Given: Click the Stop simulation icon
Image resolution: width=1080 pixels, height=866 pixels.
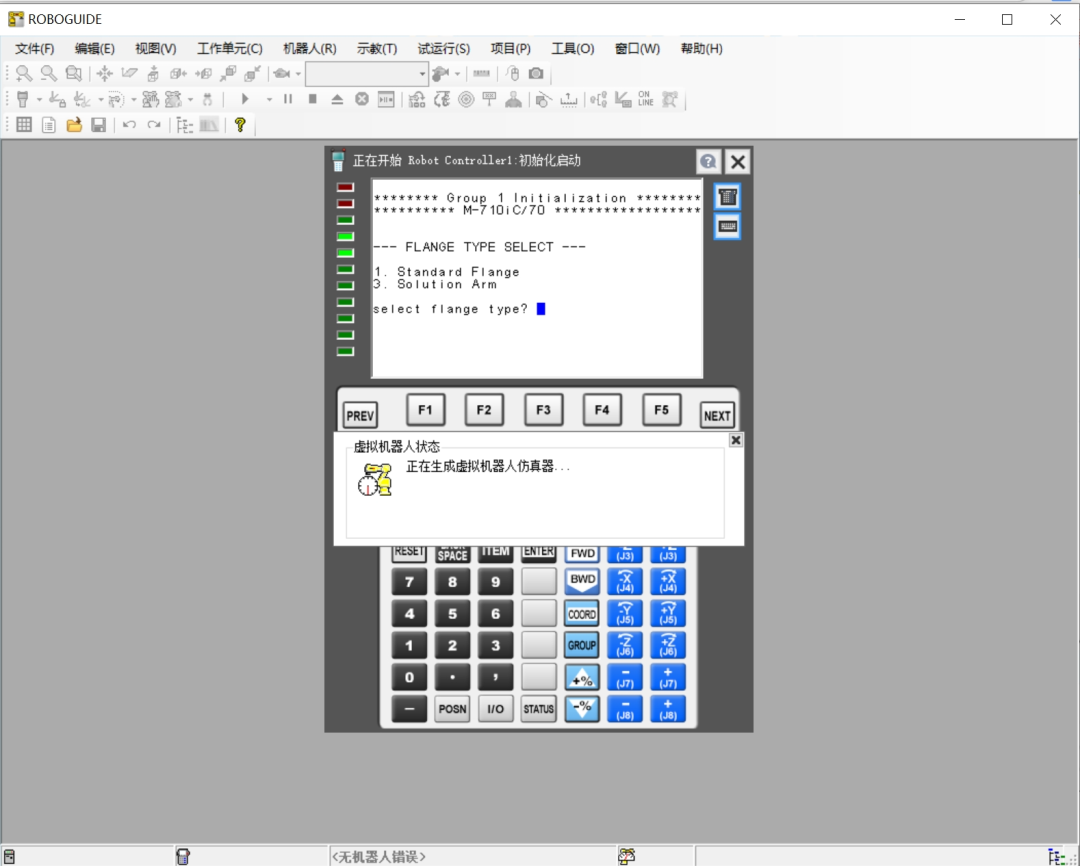Looking at the screenshot, I should (x=310, y=98).
